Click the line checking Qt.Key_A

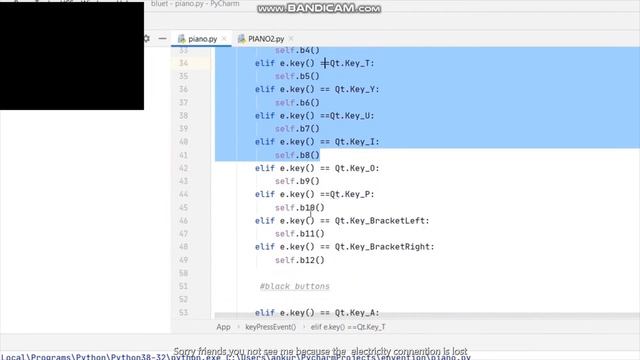(317, 313)
